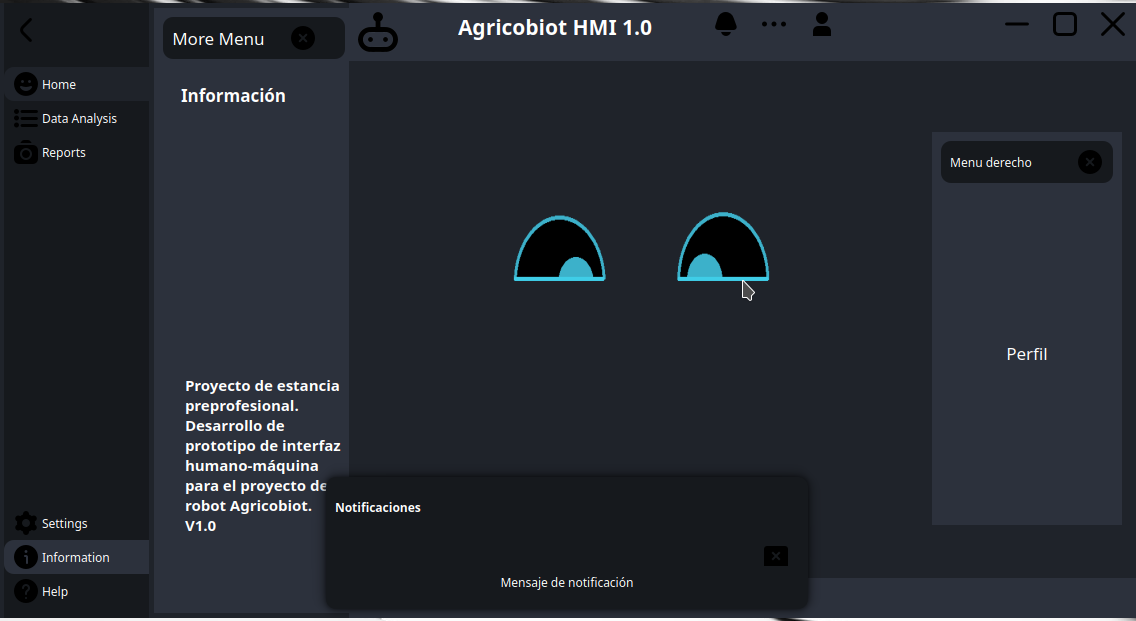Dismiss the Notificaciones popup
Image resolution: width=1136 pixels, height=621 pixels.
pyautogui.click(x=775, y=556)
